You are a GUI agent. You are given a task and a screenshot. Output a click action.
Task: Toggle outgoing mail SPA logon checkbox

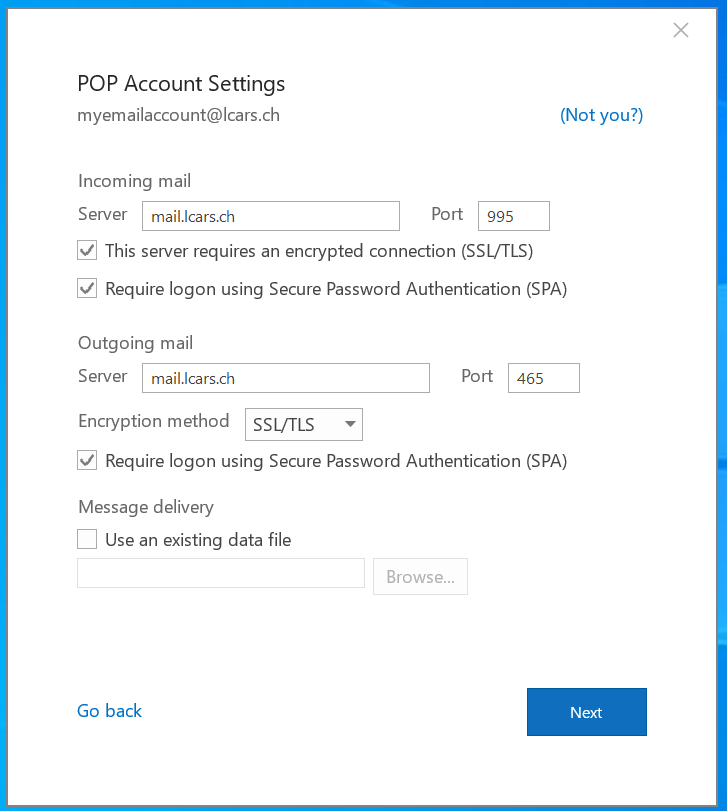tap(88, 461)
